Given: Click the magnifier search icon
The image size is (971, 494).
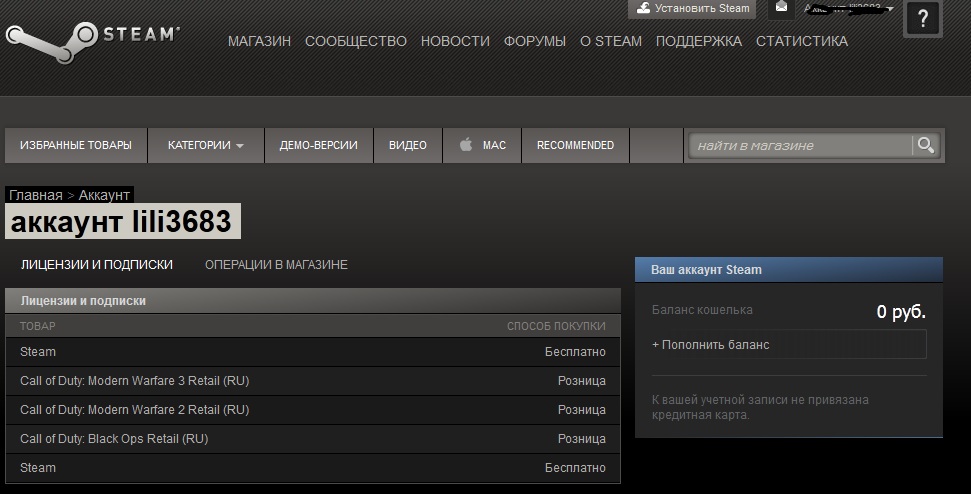Looking at the screenshot, I should (926, 145).
